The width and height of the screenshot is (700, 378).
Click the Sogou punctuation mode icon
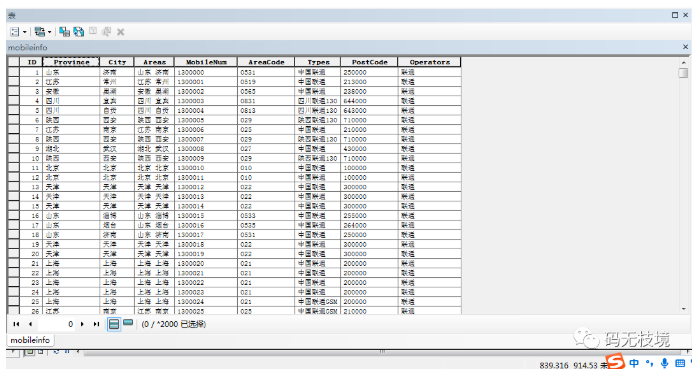pos(649,363)
